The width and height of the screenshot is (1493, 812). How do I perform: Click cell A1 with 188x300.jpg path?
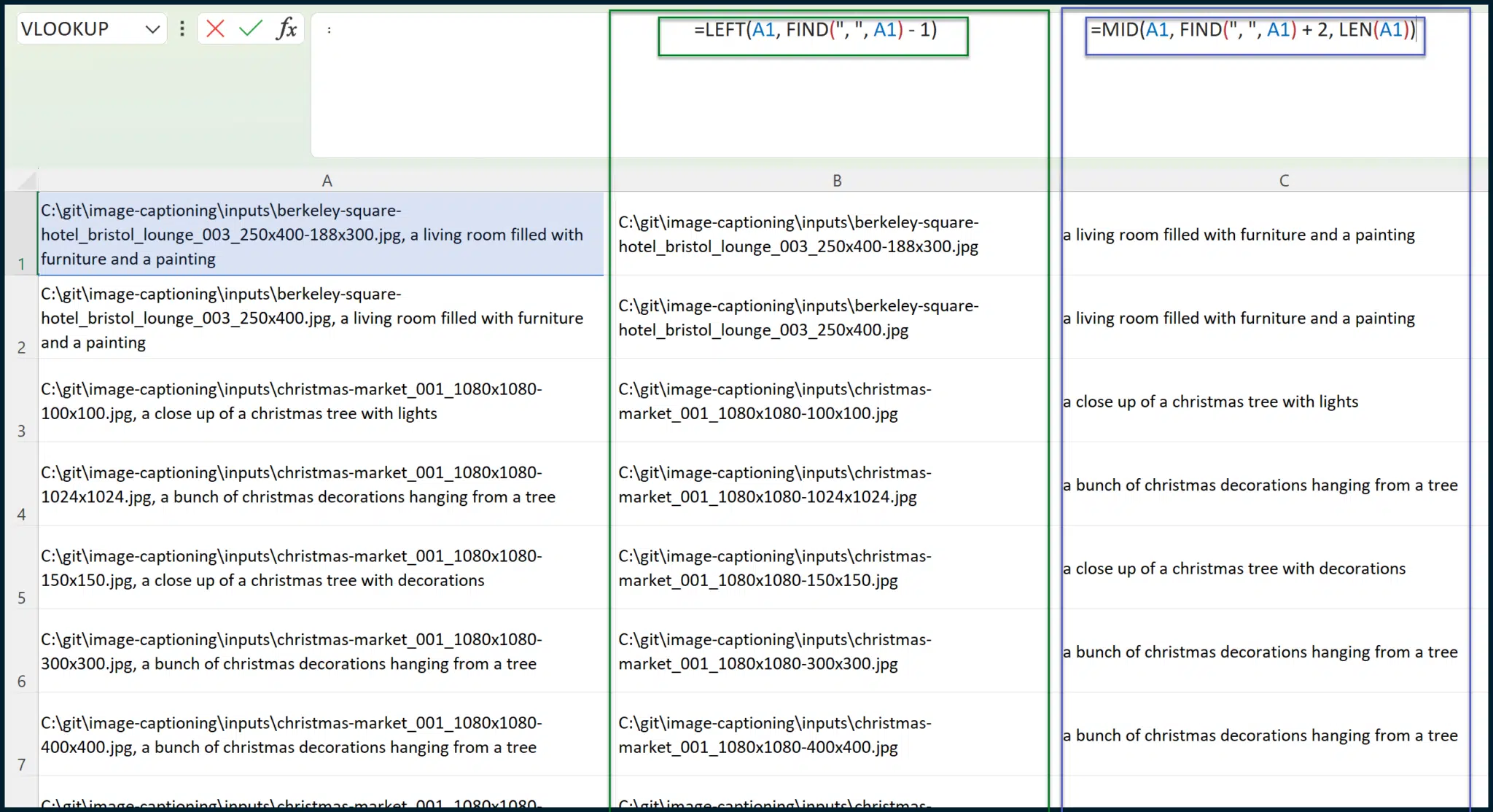click(x=321, y=234)
